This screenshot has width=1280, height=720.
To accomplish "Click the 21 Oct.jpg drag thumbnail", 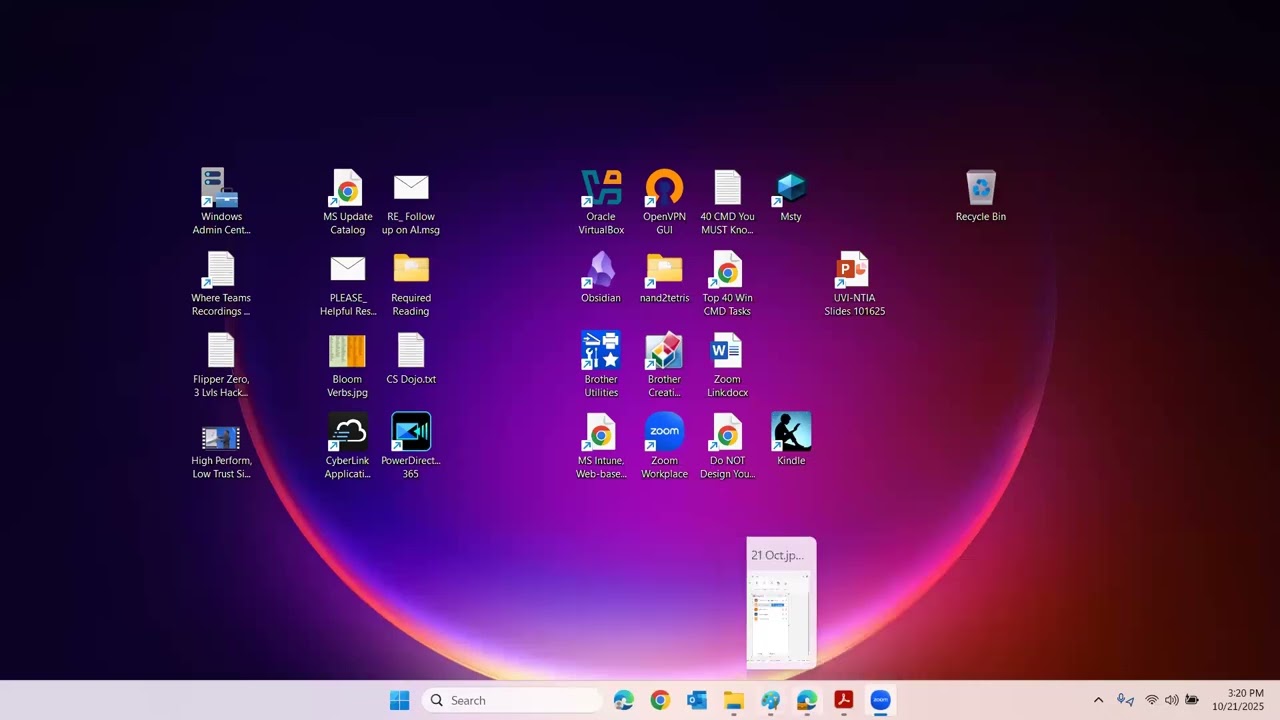I will tap(781, 603).
